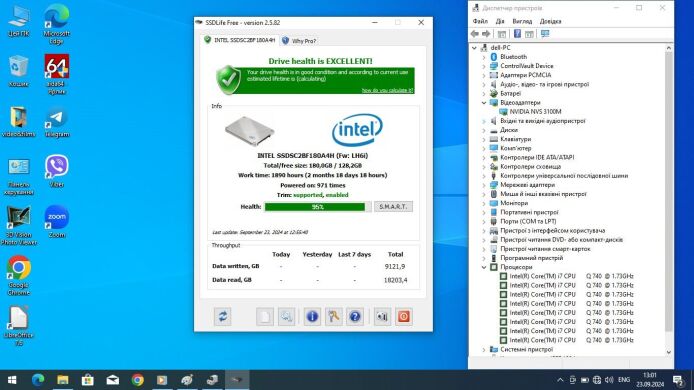Select the videodfilms folder on the desktop

coord(19,121)
